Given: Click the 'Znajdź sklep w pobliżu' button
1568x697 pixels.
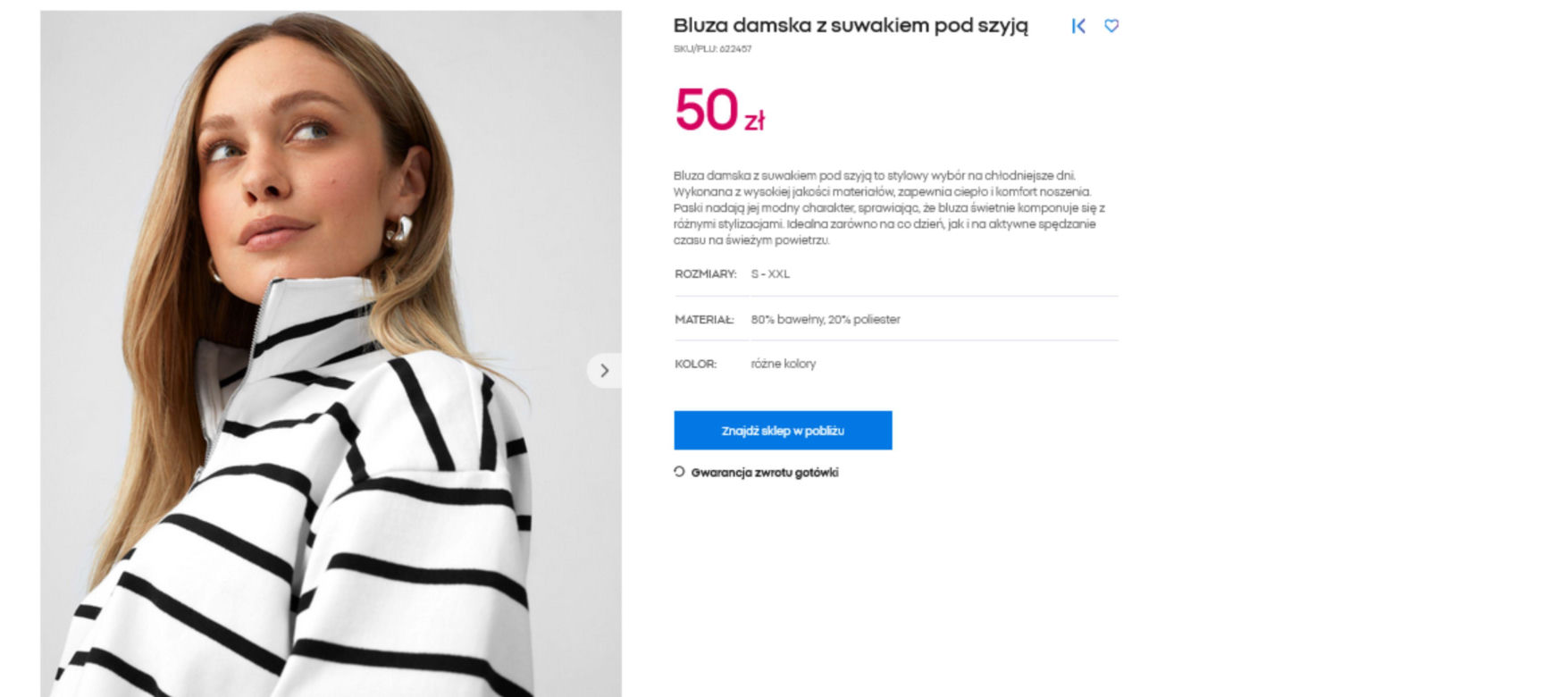Looking at the screenshot, I should click(x=783, y=430).
